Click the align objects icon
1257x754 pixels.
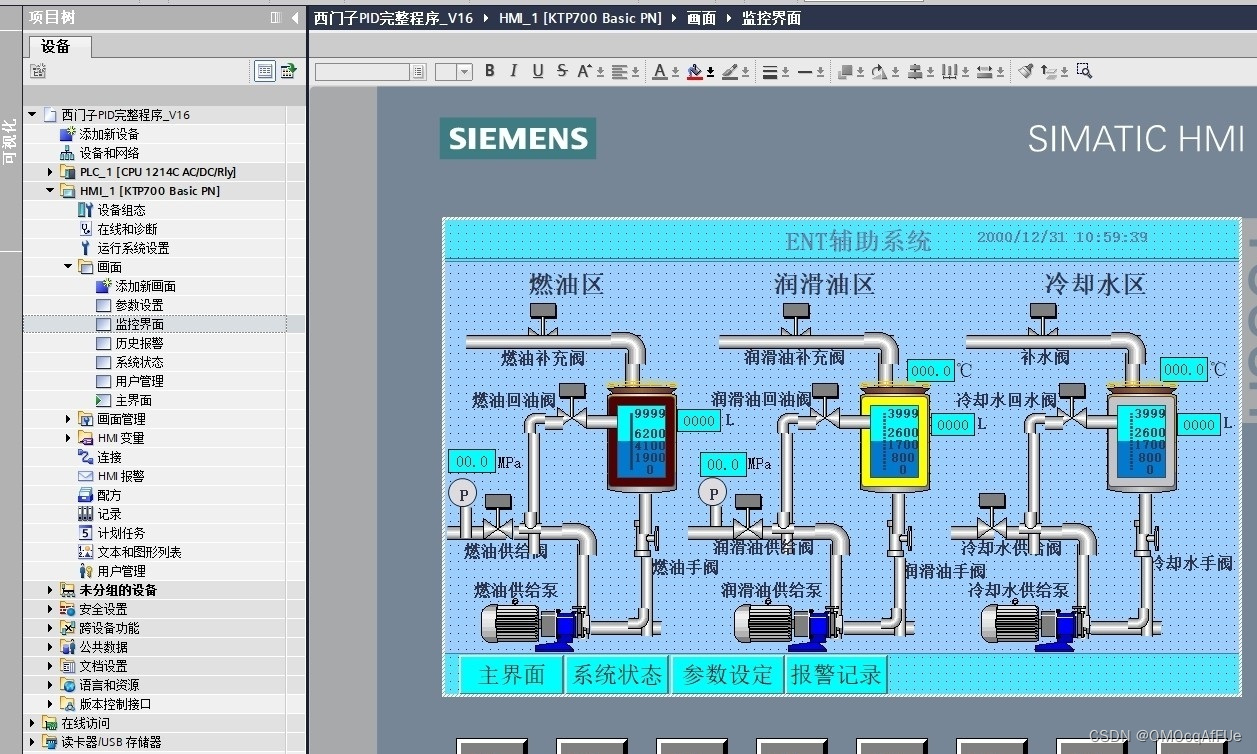click(x=916, y=71)
